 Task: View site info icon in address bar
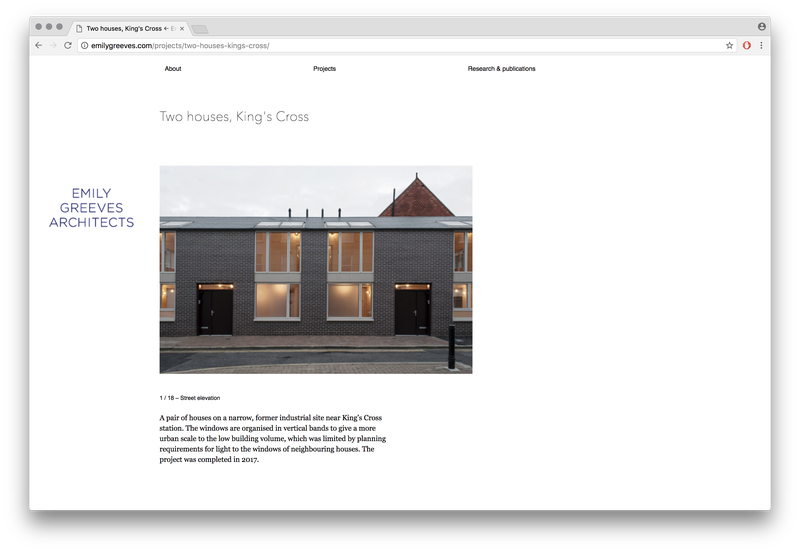pyautogui.click(x=85, y=45)
